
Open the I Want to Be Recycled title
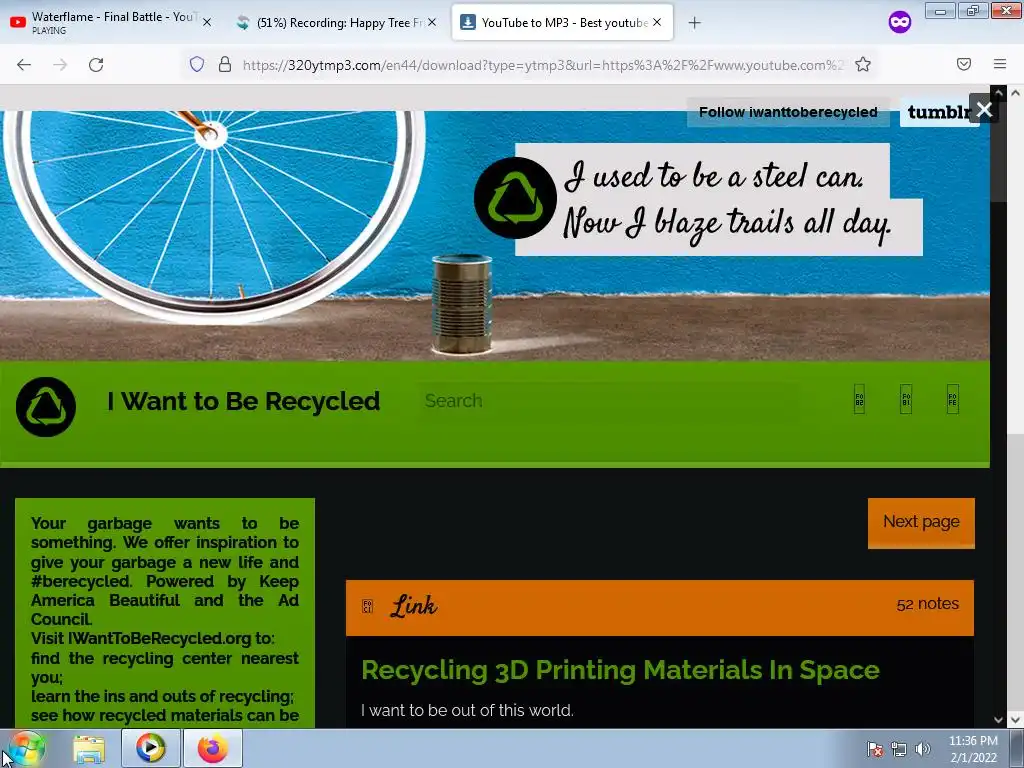(x=244, y=401)
